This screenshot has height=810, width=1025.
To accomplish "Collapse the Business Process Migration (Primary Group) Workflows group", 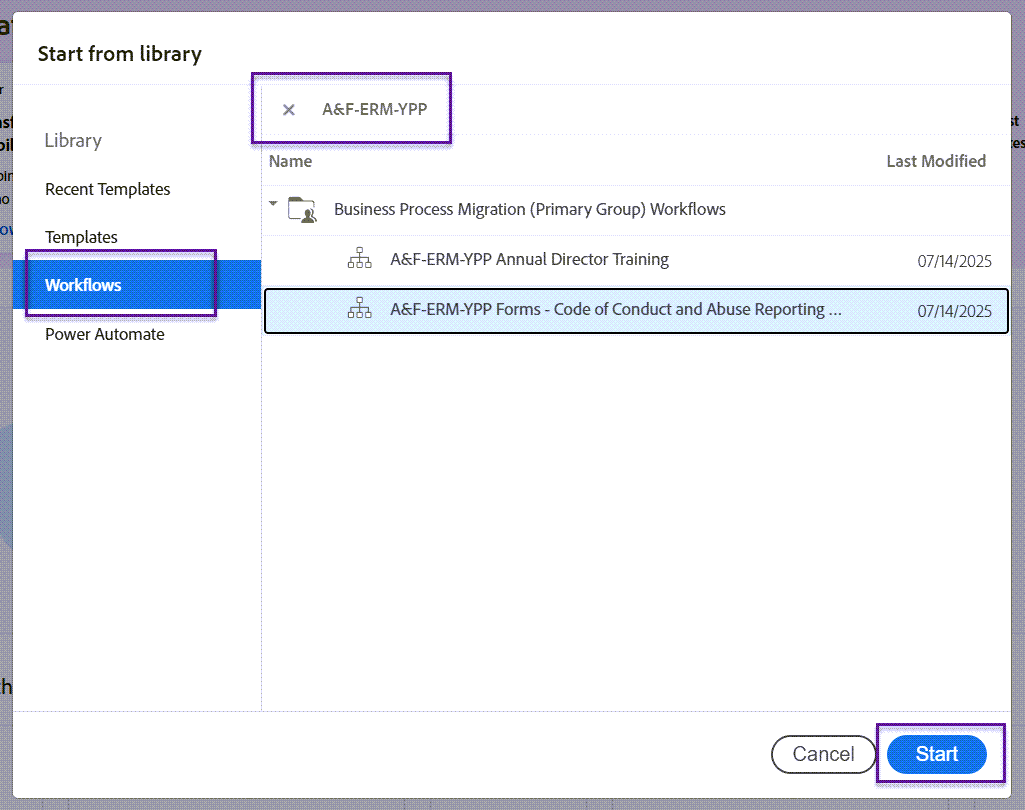I will coord(272,202).
